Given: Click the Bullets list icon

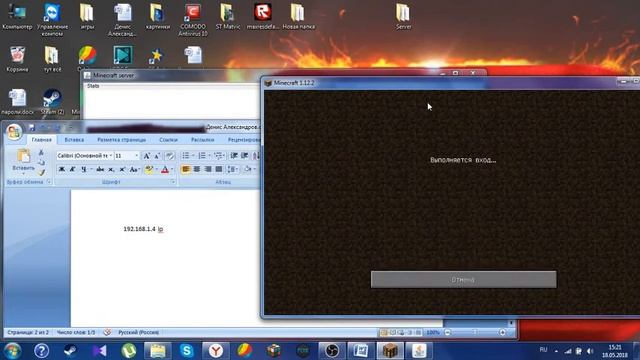Looking at the screenshot, I should (x=186, y=156).
